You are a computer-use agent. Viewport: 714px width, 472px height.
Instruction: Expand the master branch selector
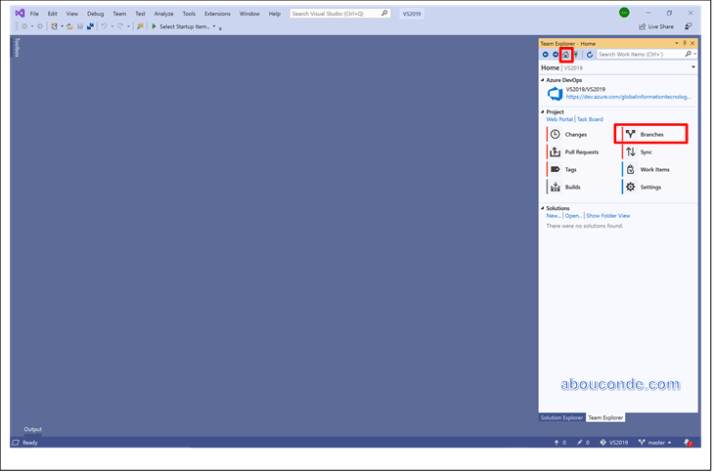tap(654, 442)
